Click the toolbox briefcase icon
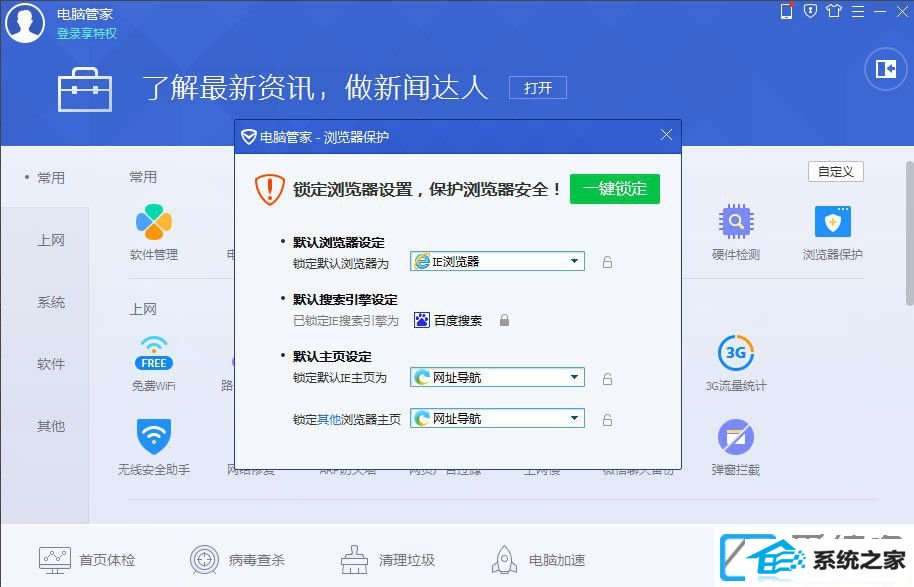Screen dimensions: 914x587 coord(85,89)
